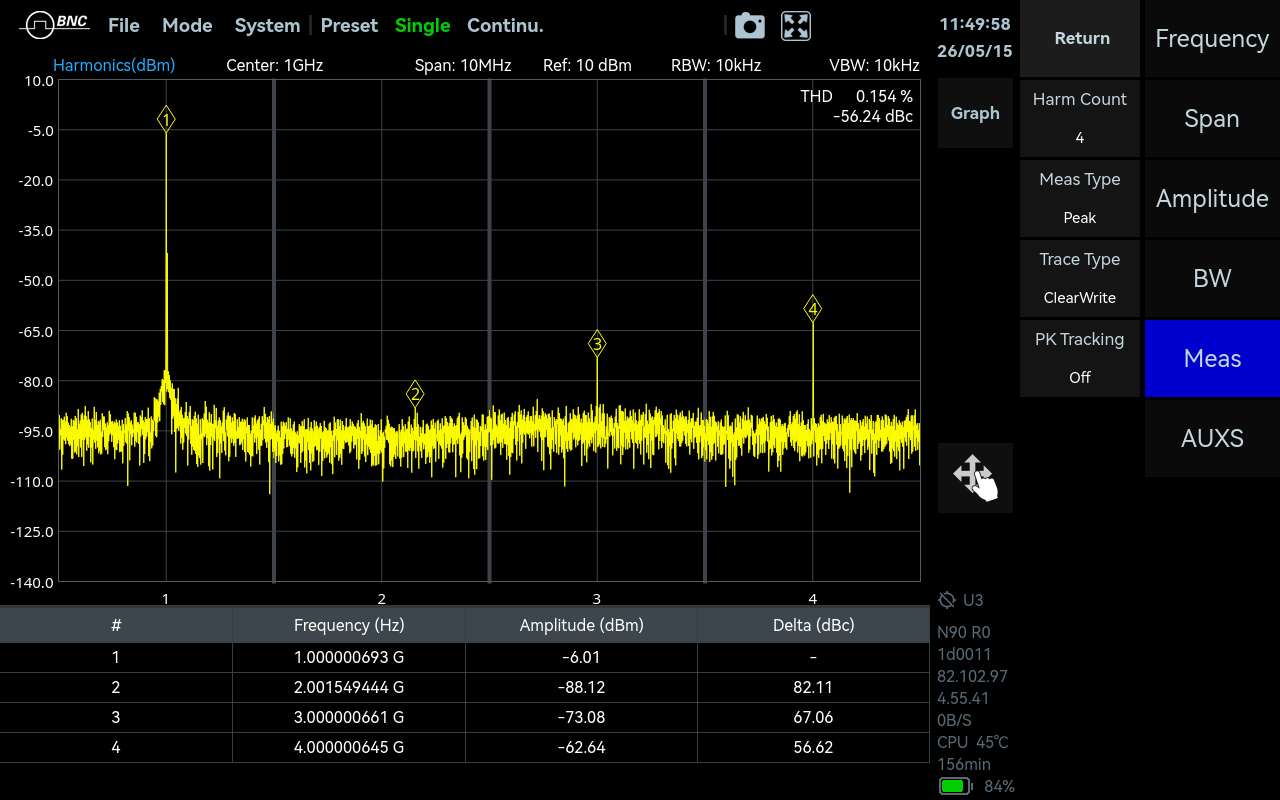
Task: Select the highlighted Meas side menu
Action: pyautogui.click(x=1212, y=358)
